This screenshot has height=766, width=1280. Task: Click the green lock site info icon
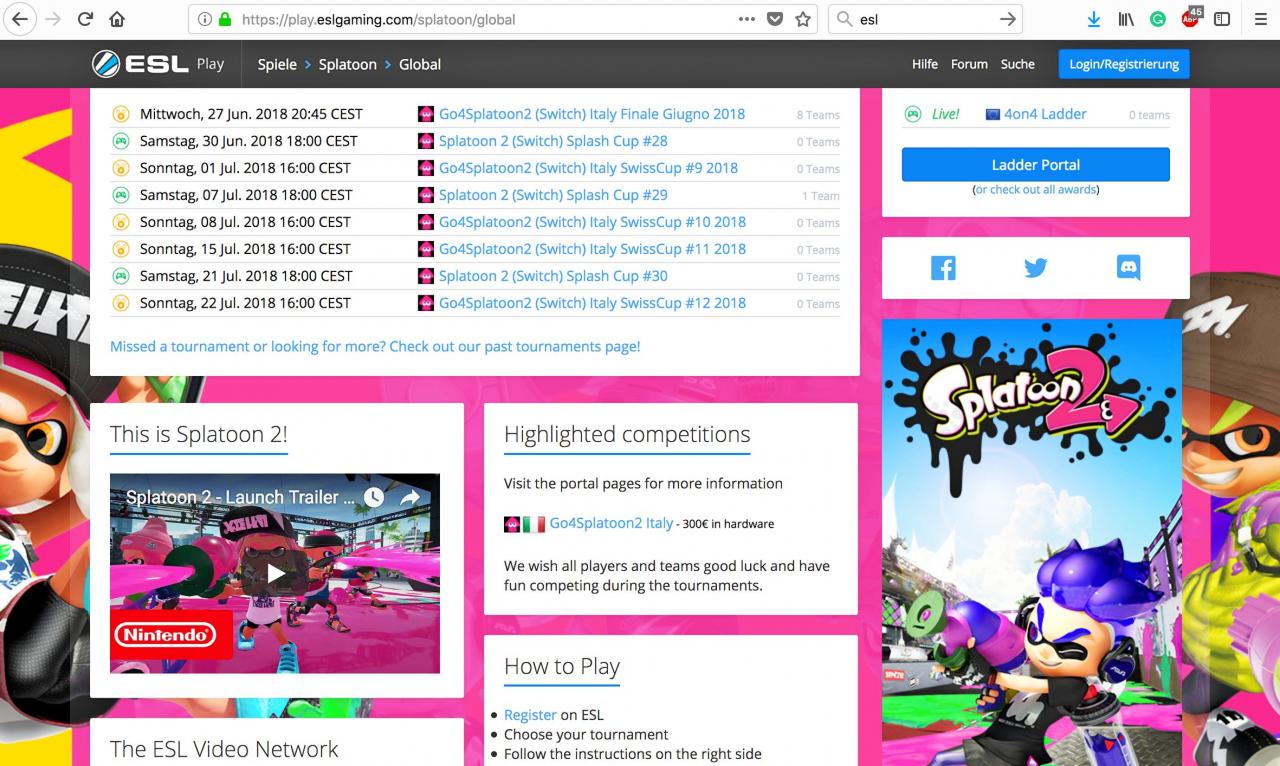click(225, 19)
